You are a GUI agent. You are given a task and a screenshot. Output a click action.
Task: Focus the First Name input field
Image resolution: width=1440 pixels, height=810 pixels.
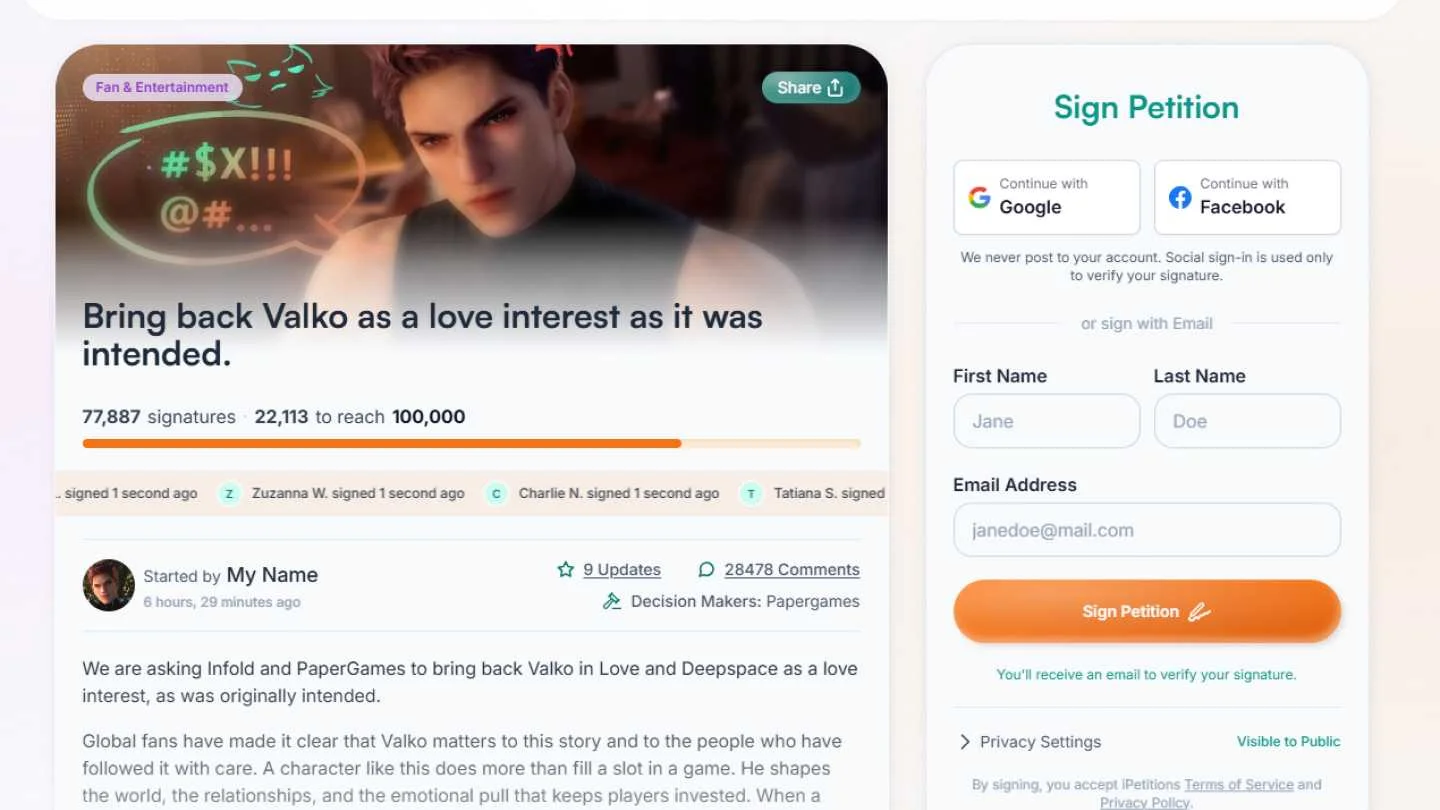coord(1047,421)
